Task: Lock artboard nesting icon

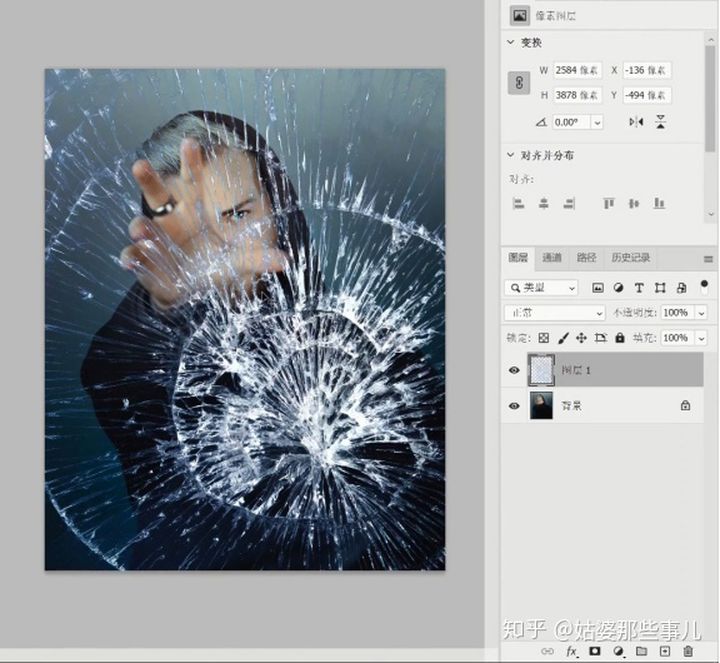Action: pos(601,338)
